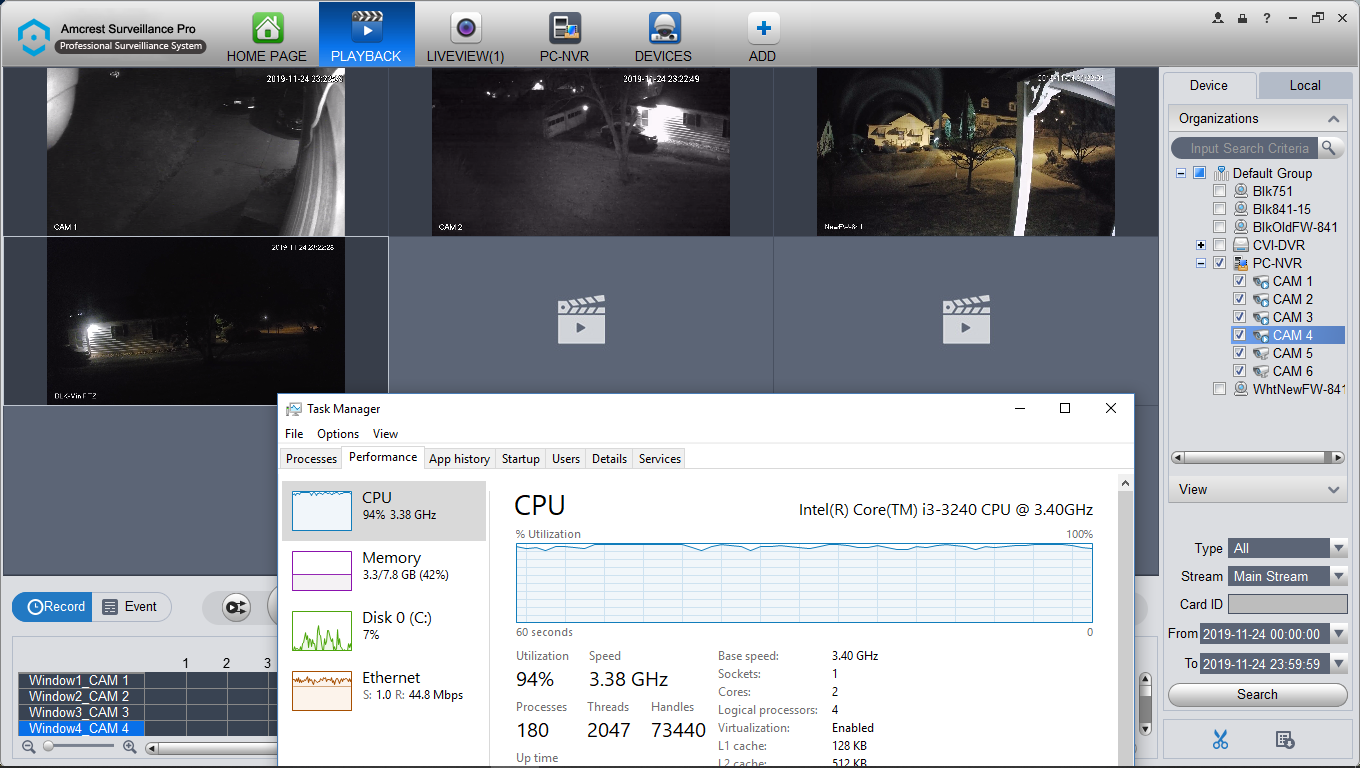Collapse the PC-NVR tree node

point(1201,263)
